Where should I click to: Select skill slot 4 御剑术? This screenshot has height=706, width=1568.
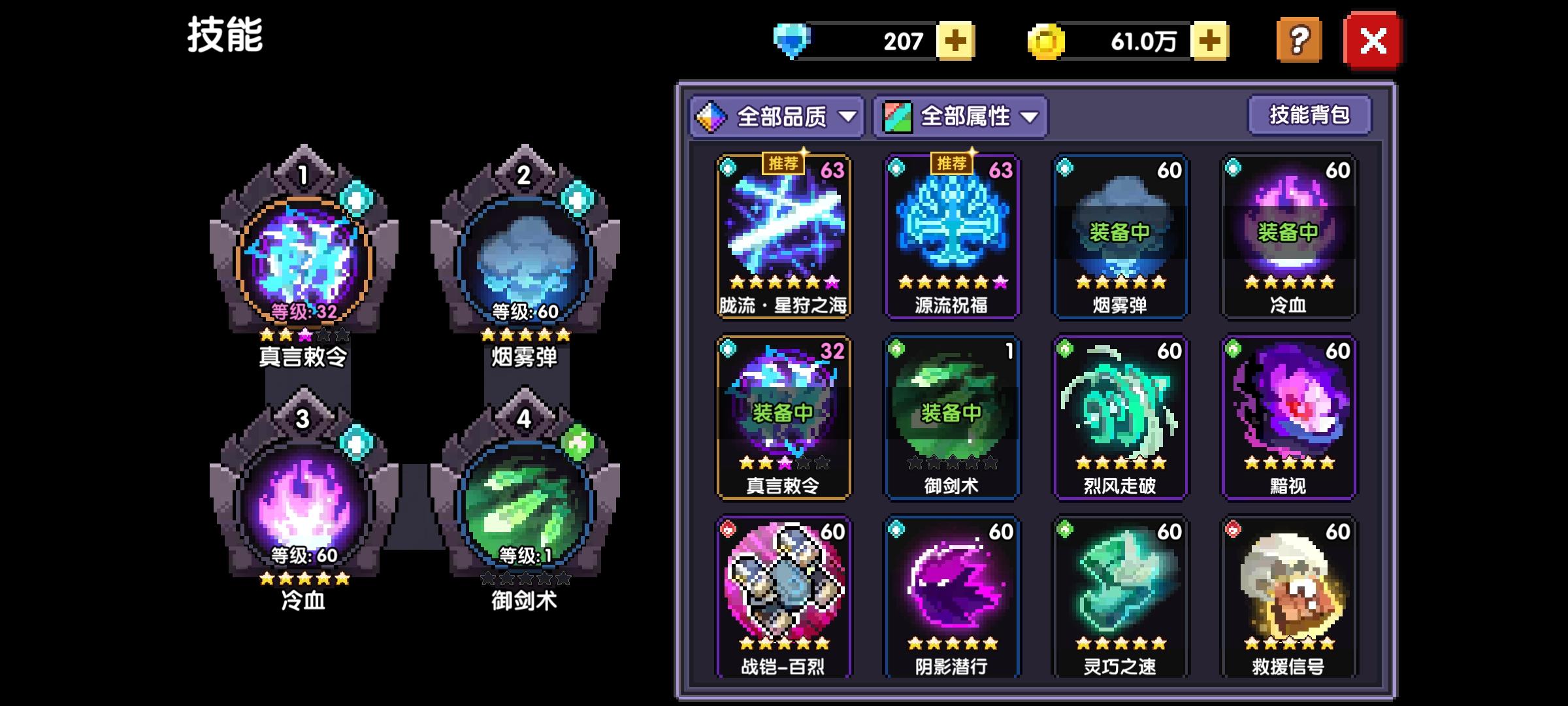pos(525,500)
